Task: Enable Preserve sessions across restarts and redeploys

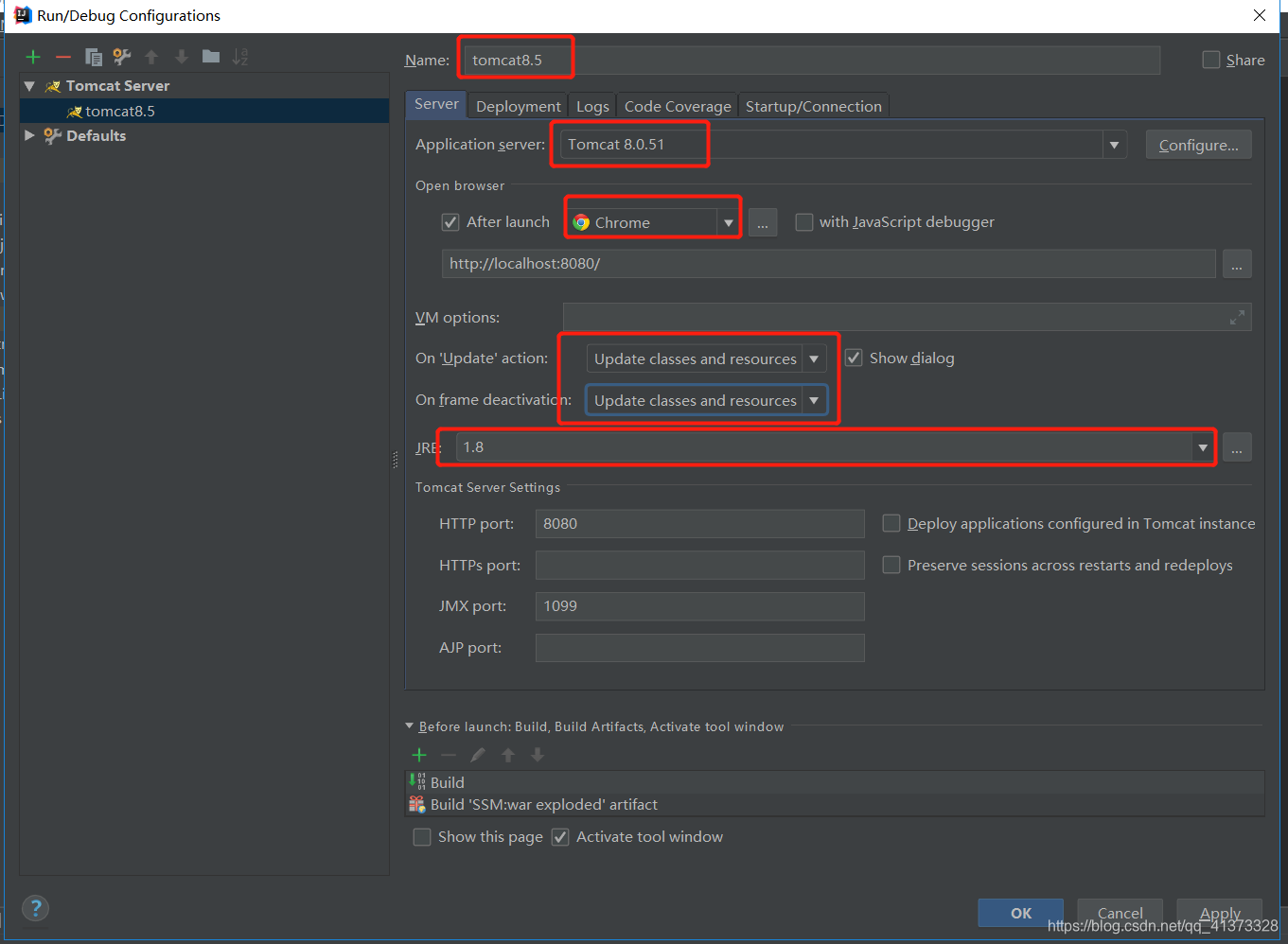Action: tap(891, 565)
